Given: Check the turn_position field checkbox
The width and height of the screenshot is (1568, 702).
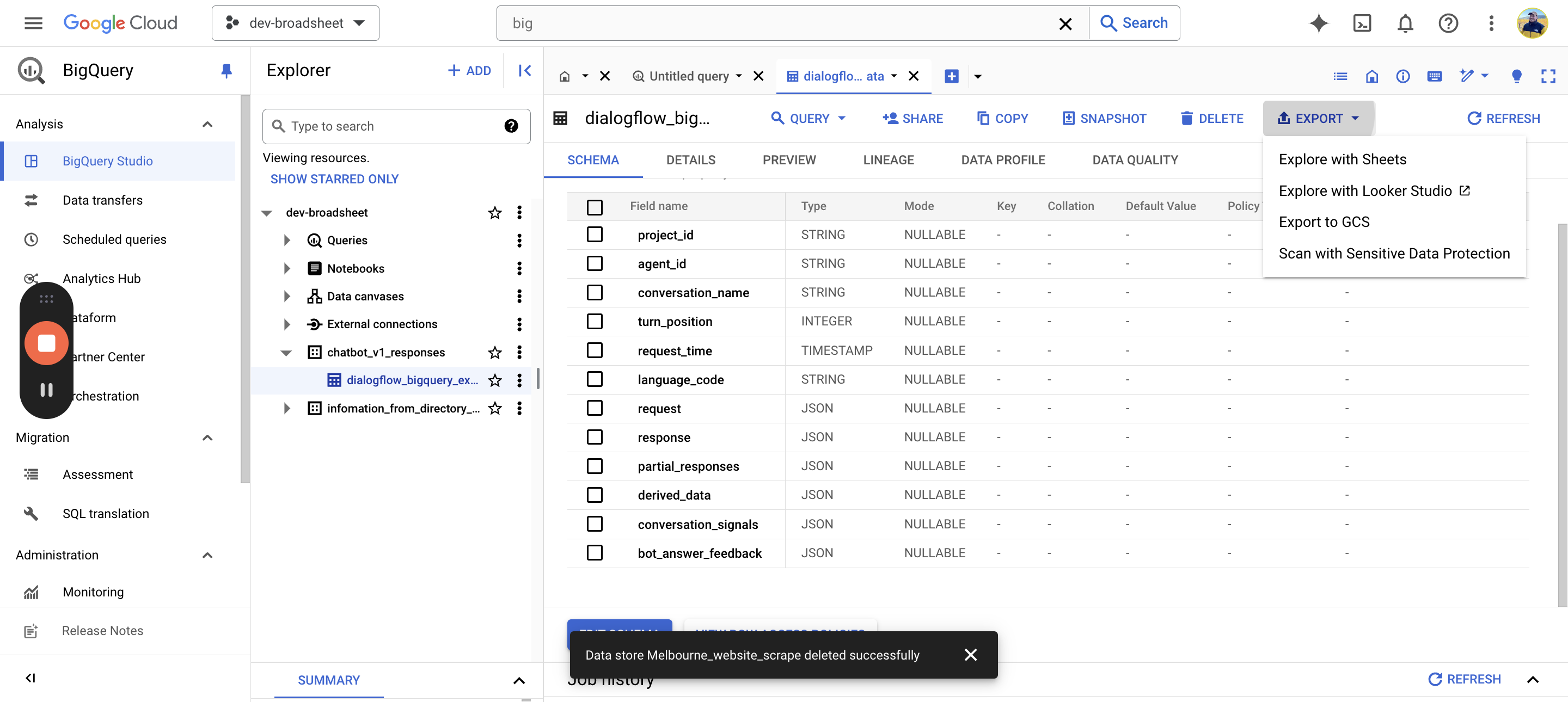Looking at the screenshot, I should (x=595, y=321).
